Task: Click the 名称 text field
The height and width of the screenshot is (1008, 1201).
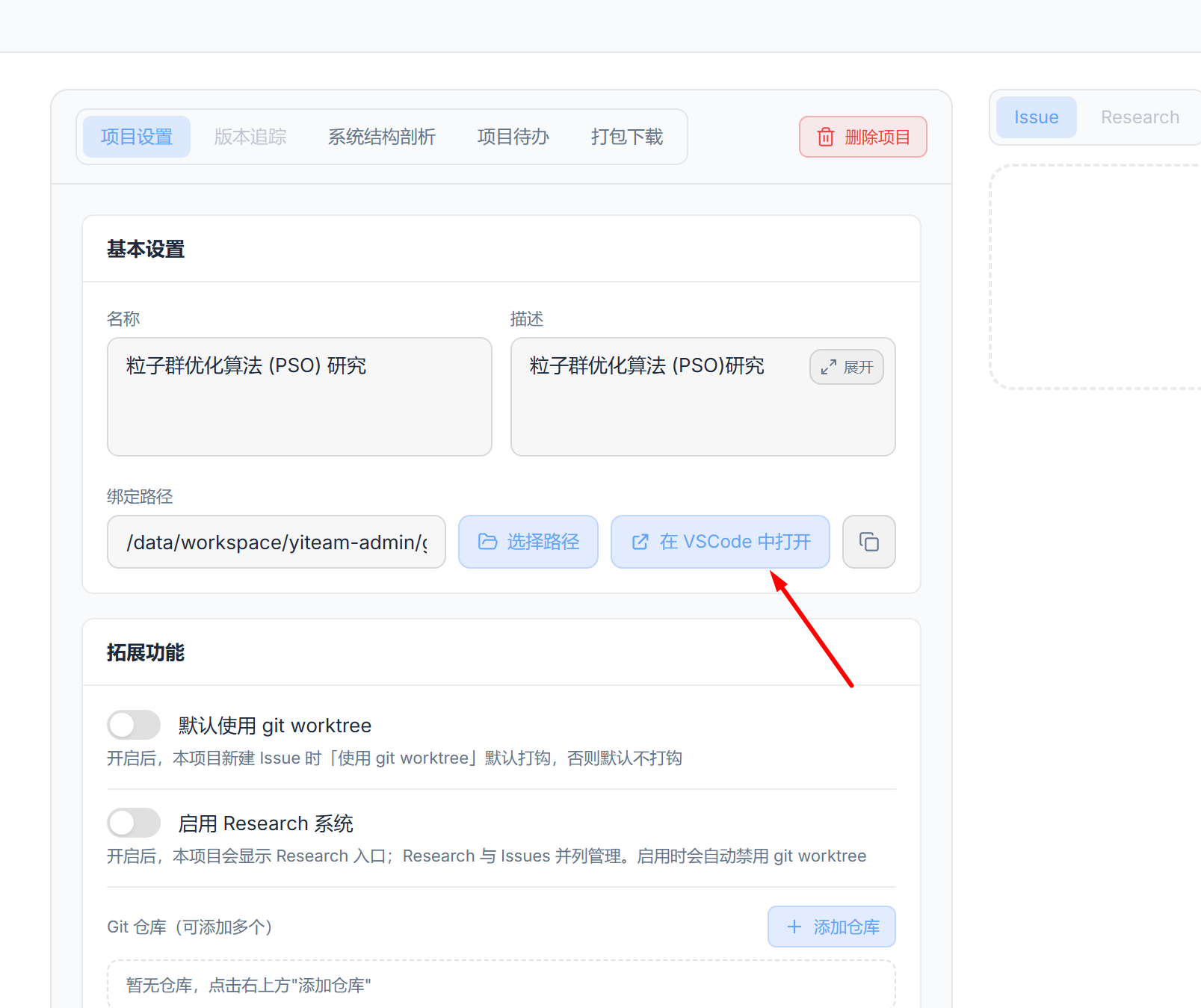Action: (300, 397)
